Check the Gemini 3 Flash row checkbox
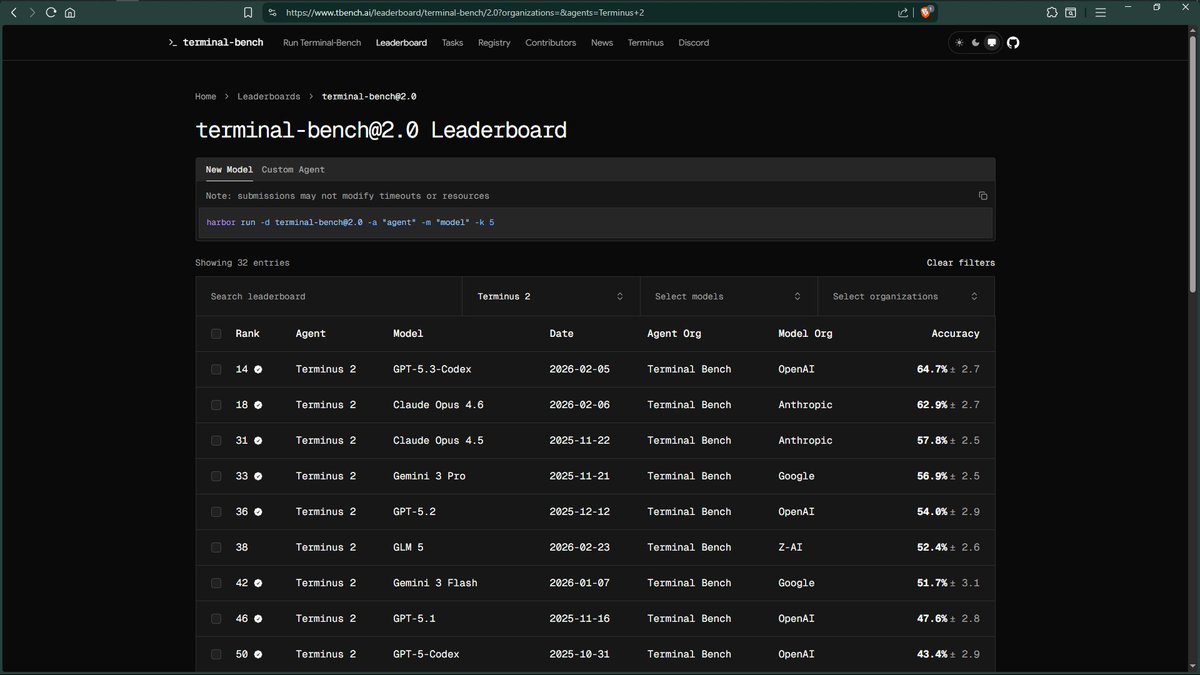The width and height of the screenshot is (1200, 675). click(x=216, y=583)
